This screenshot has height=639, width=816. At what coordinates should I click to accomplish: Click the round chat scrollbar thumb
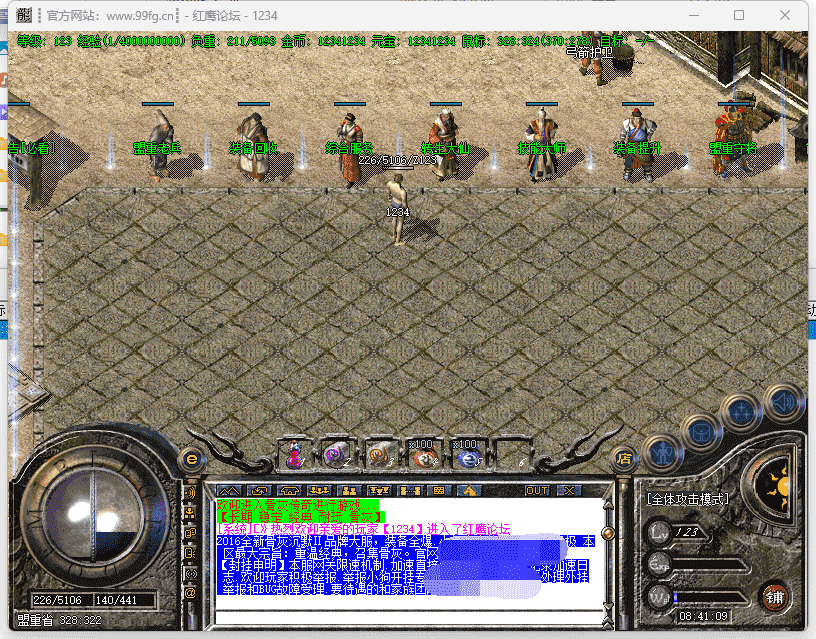click(x=607, y=533)
